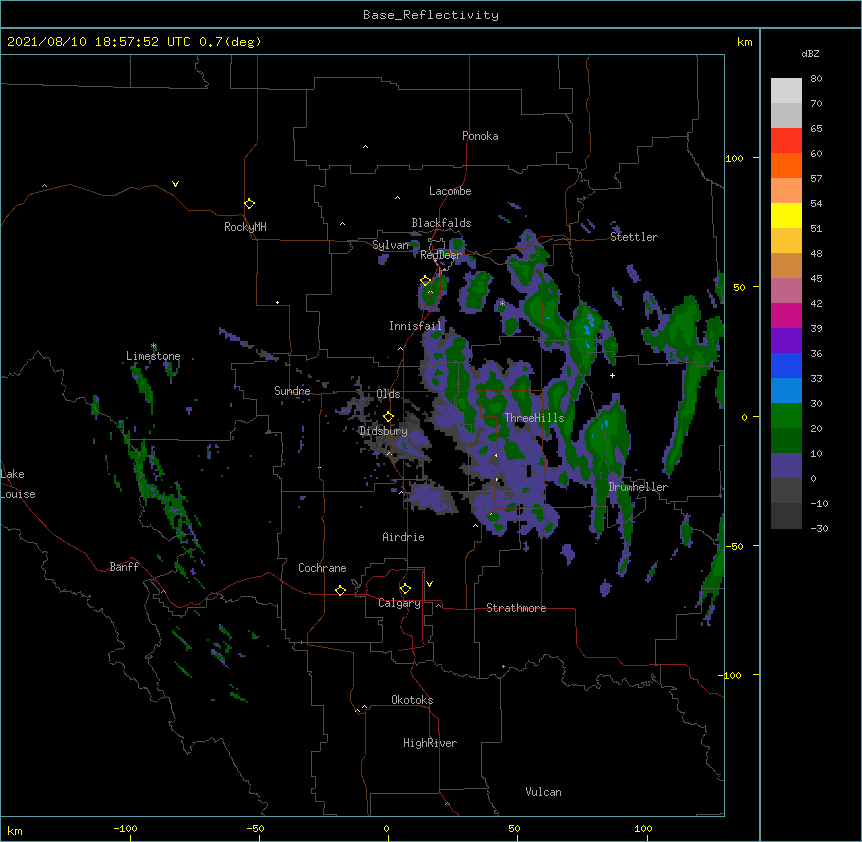Click the Airdrie city label
Screen dimensions: 862x842
(403, 537)
